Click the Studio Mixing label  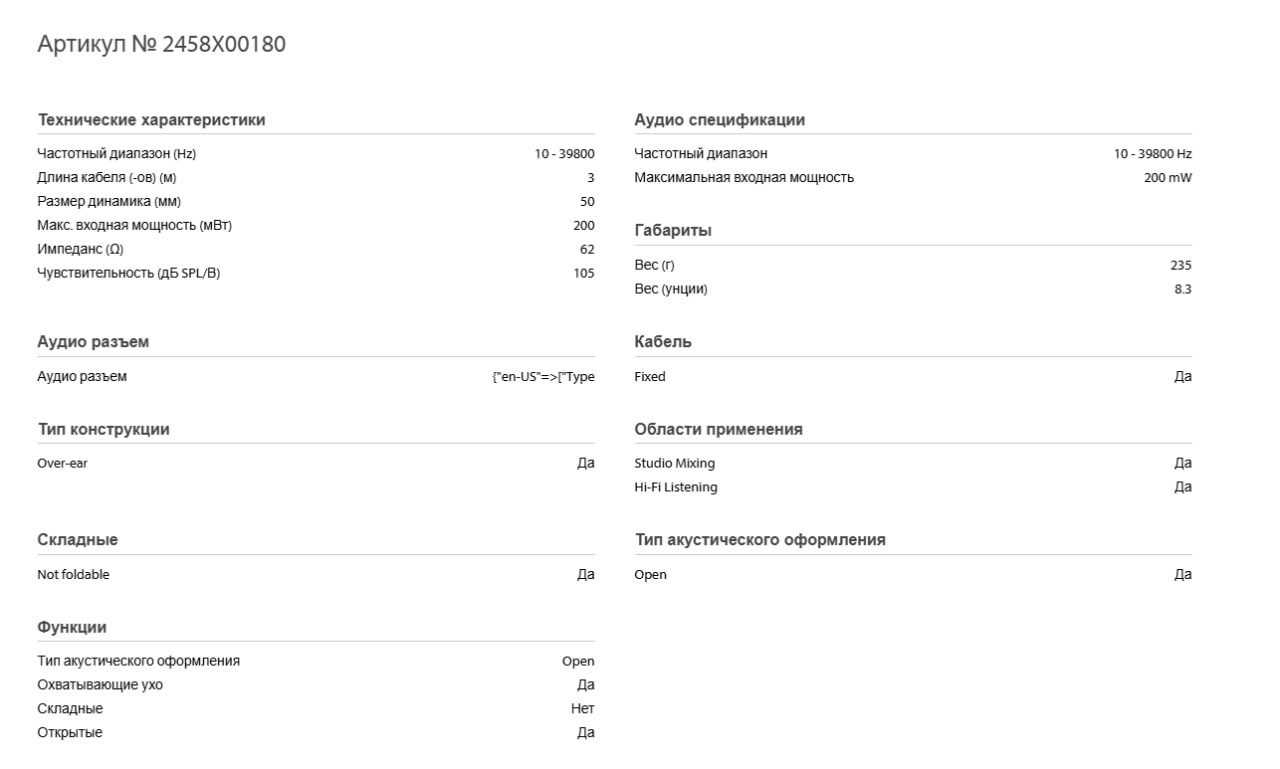674,464
